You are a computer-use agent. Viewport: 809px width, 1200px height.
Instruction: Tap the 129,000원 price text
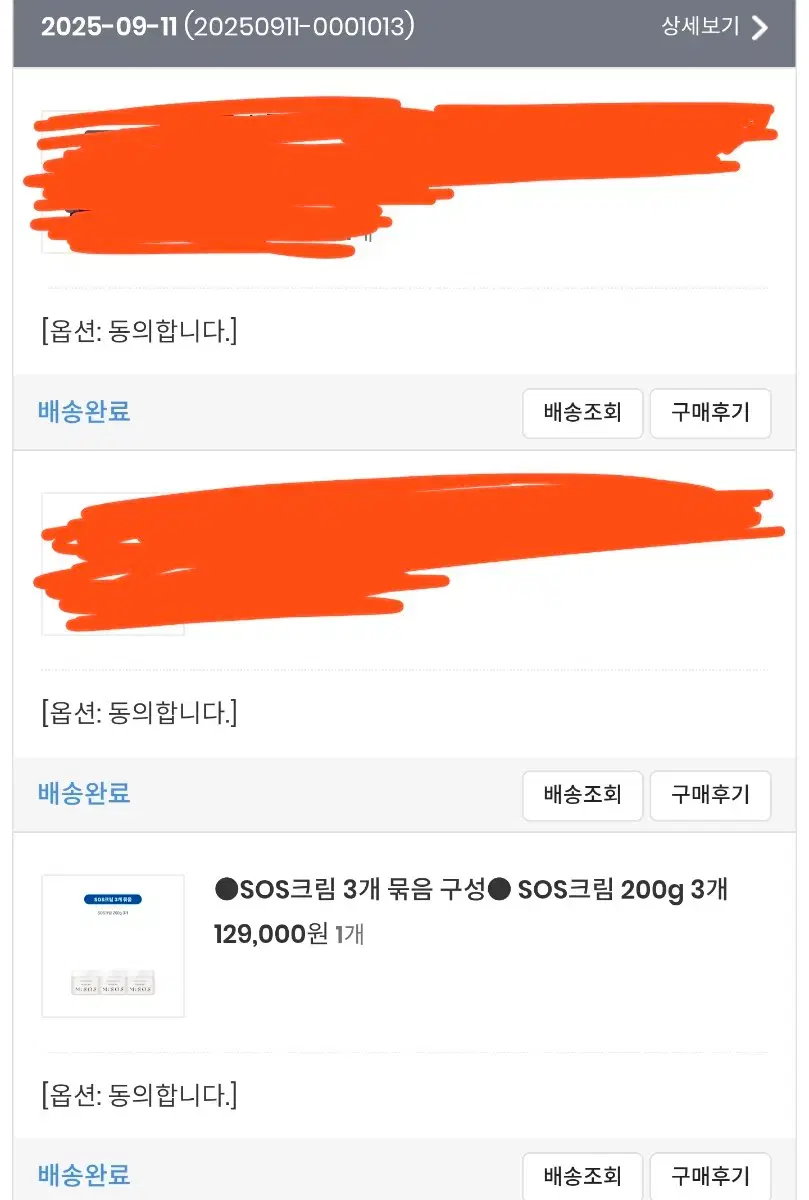[x=271, y=934]
